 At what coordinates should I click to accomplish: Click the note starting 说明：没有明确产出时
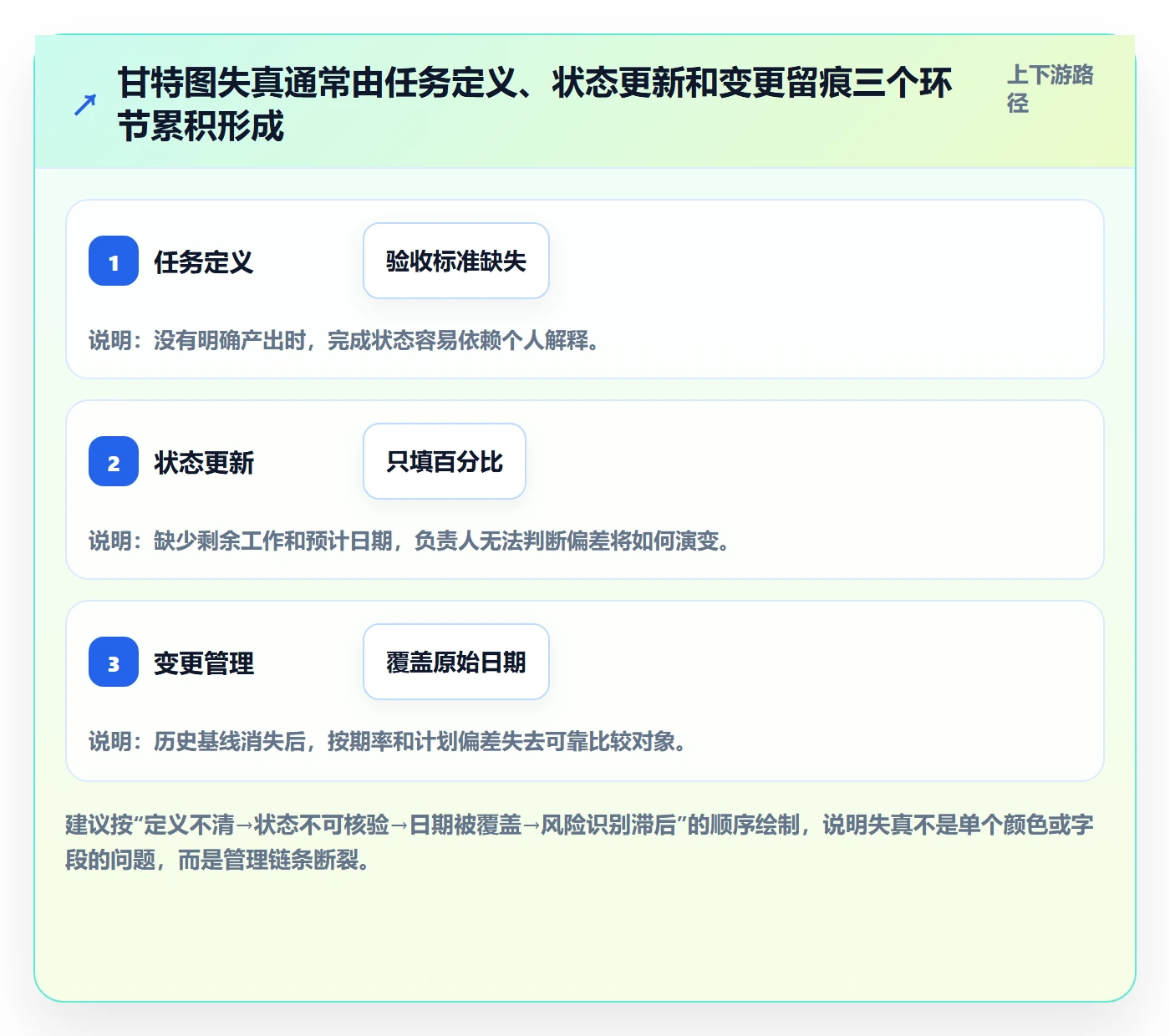[344, 341]
